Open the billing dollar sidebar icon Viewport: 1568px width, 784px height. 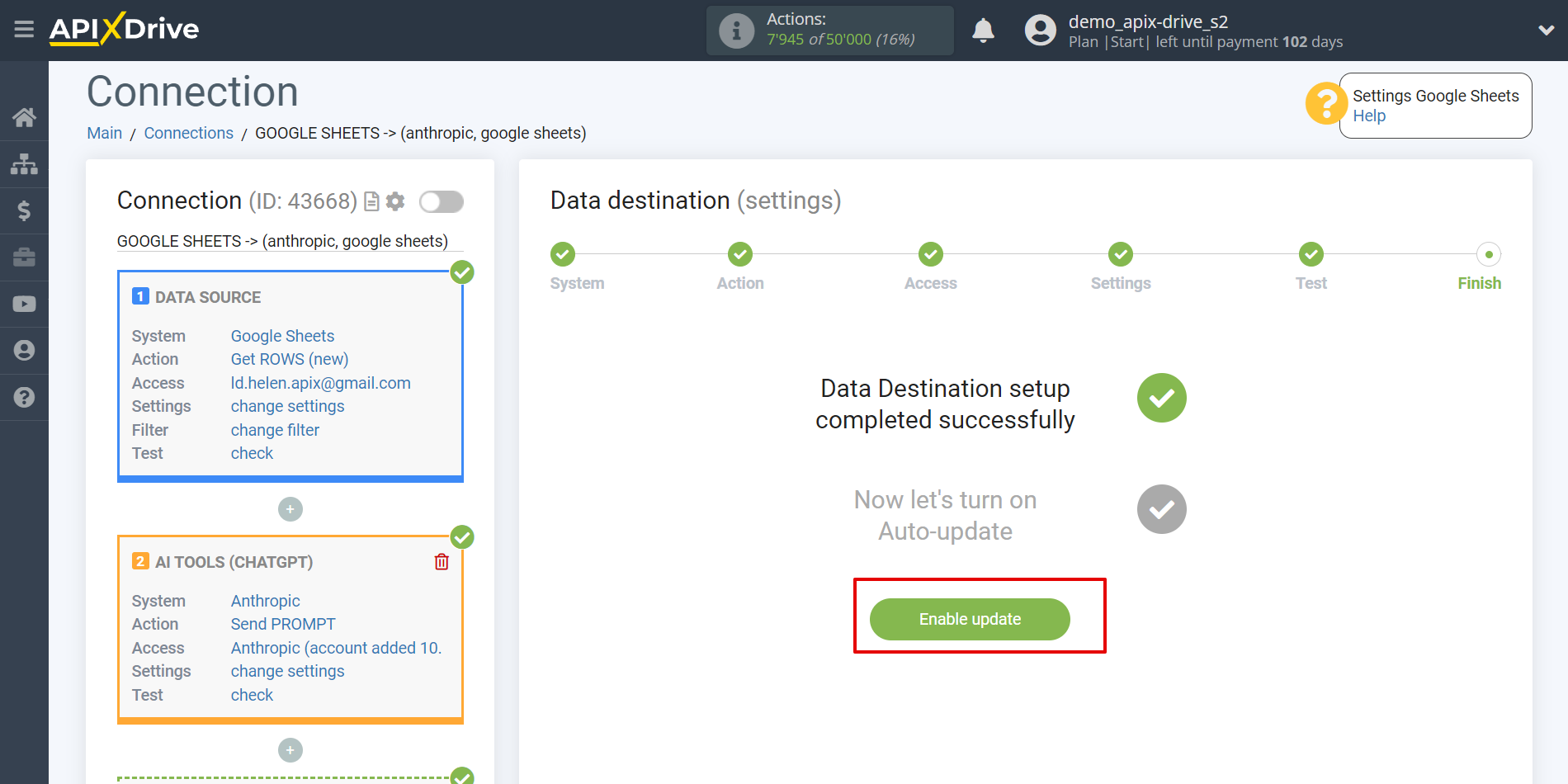coord(24,210)
